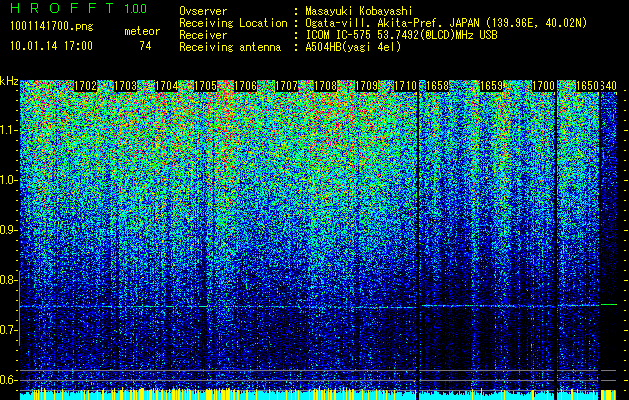Viewport: 629px width, 400px height.
Task: Click the 1707 time marker
Action: click(x=286, y=86)
